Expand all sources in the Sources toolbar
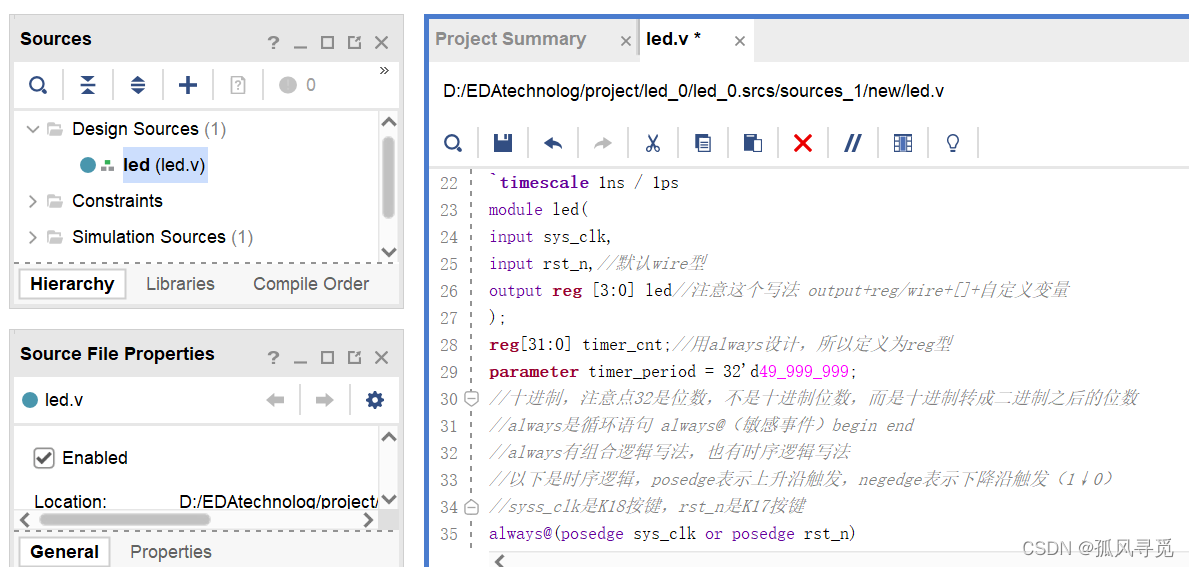 pyautogui.click(x=137, y=85)
